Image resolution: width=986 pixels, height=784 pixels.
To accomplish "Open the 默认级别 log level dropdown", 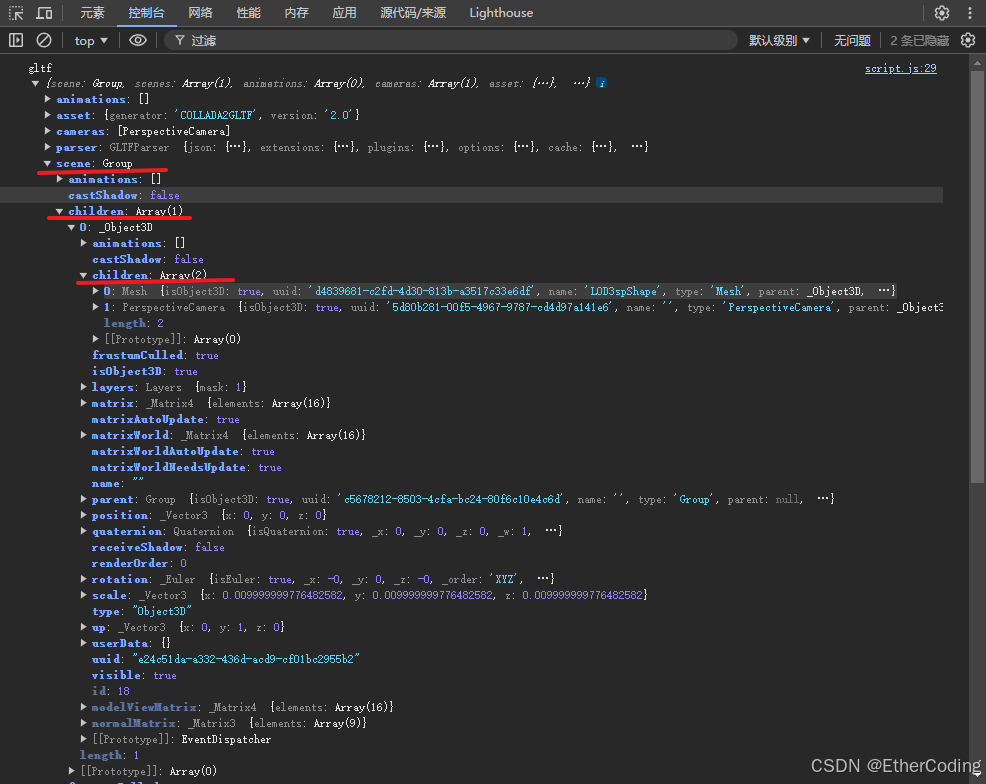I will (x=779, y=40).
